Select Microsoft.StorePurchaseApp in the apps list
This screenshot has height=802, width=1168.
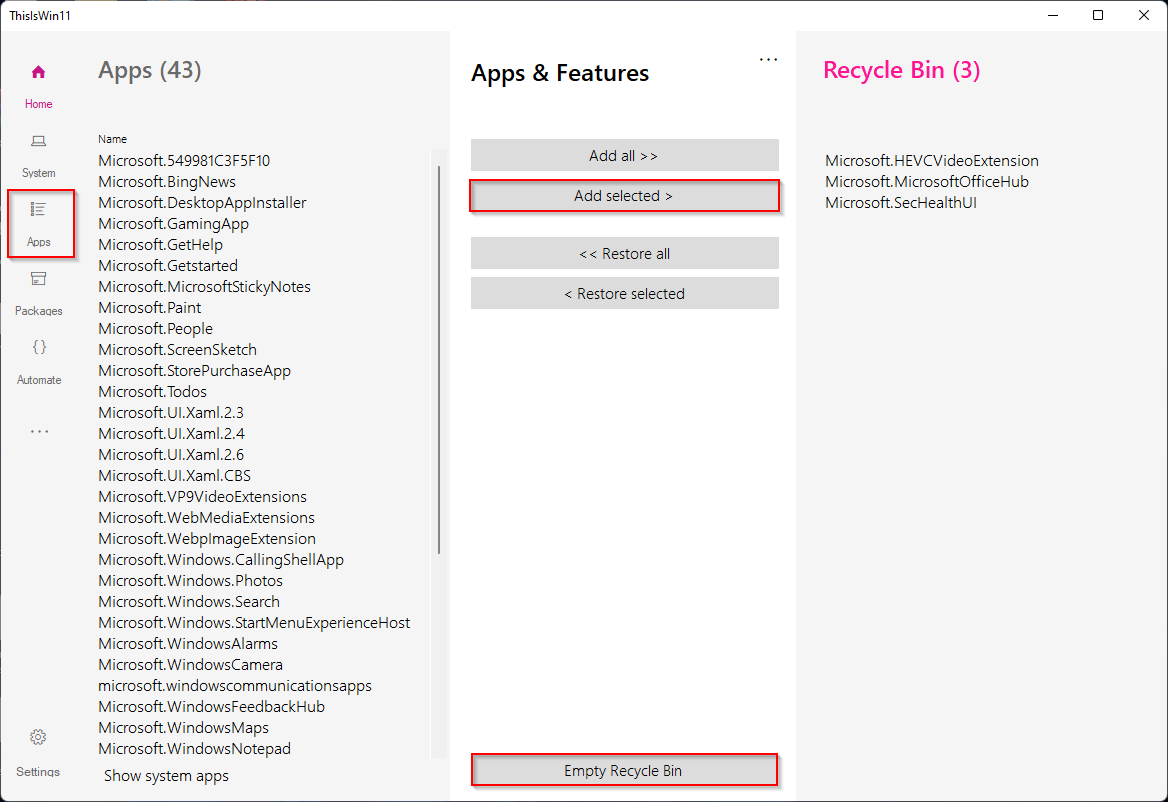coord(194,370)
